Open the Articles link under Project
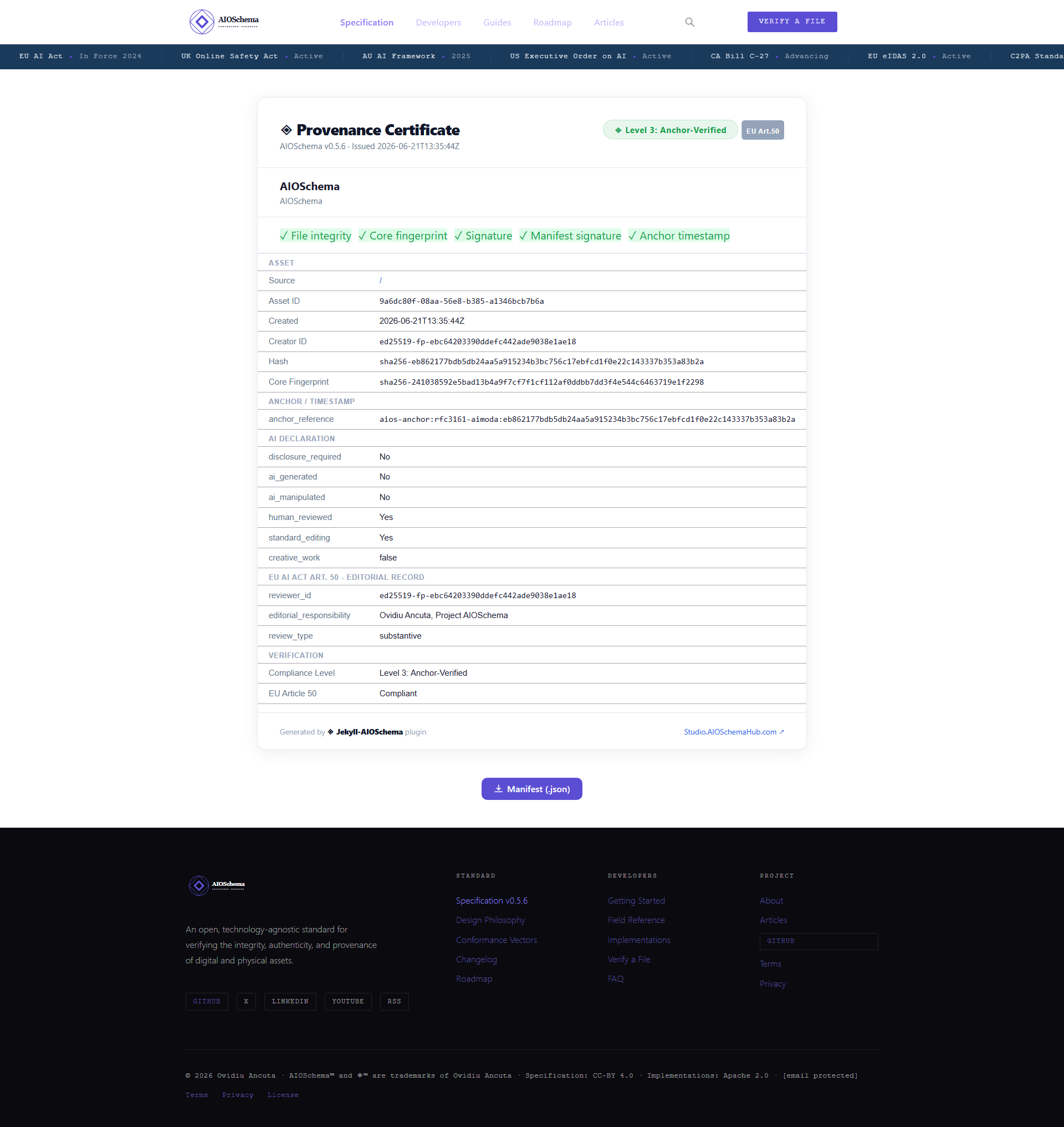This screenshot has width=1064, height=1127. (773, 920)
